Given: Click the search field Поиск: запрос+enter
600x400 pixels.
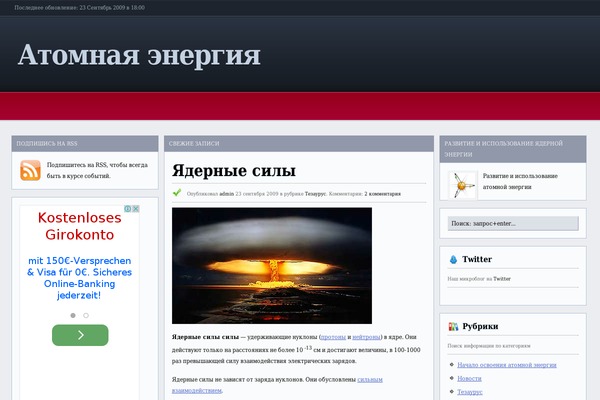Looking at the screenshot, I should (513, 224).
